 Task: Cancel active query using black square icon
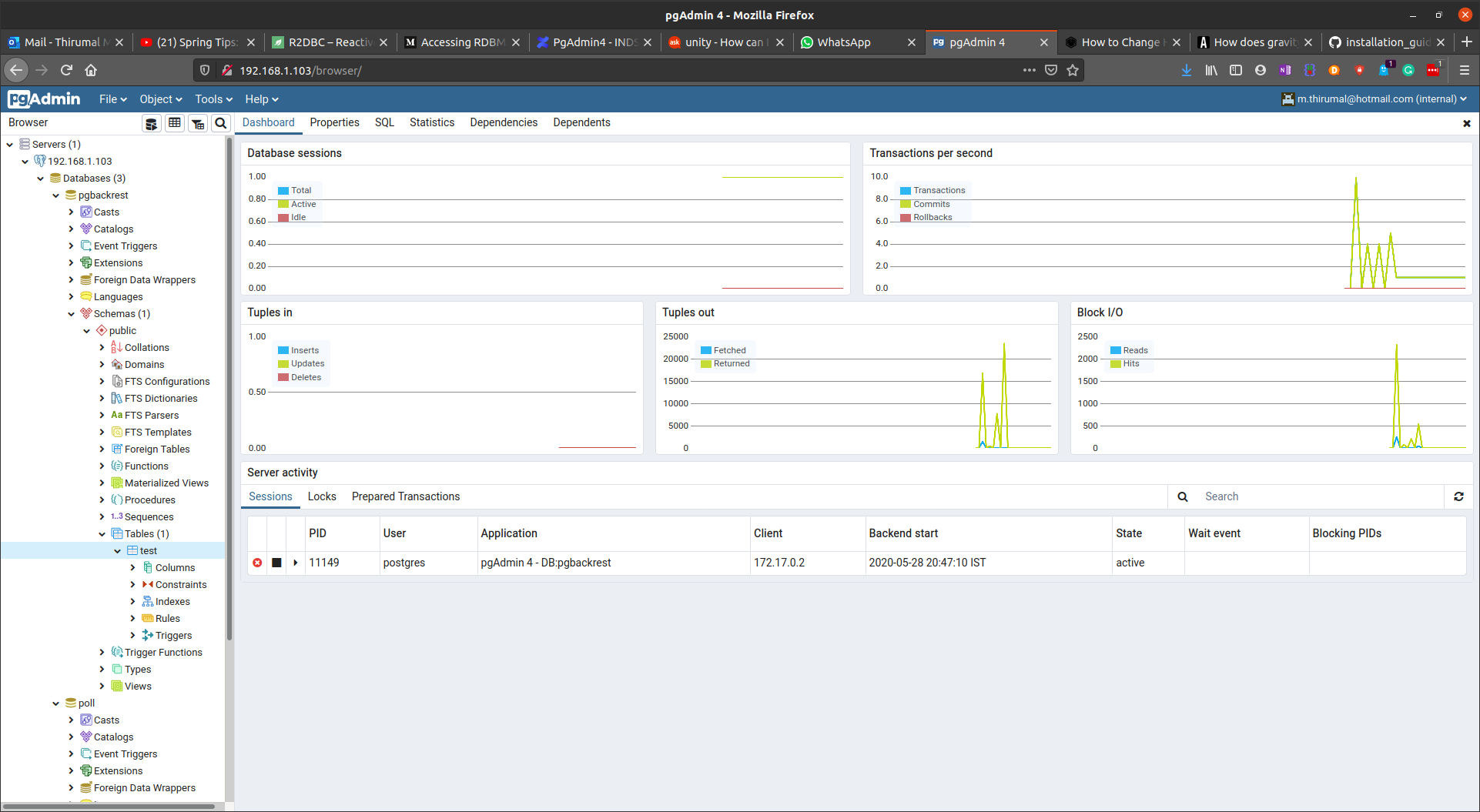tap(276, 563)
